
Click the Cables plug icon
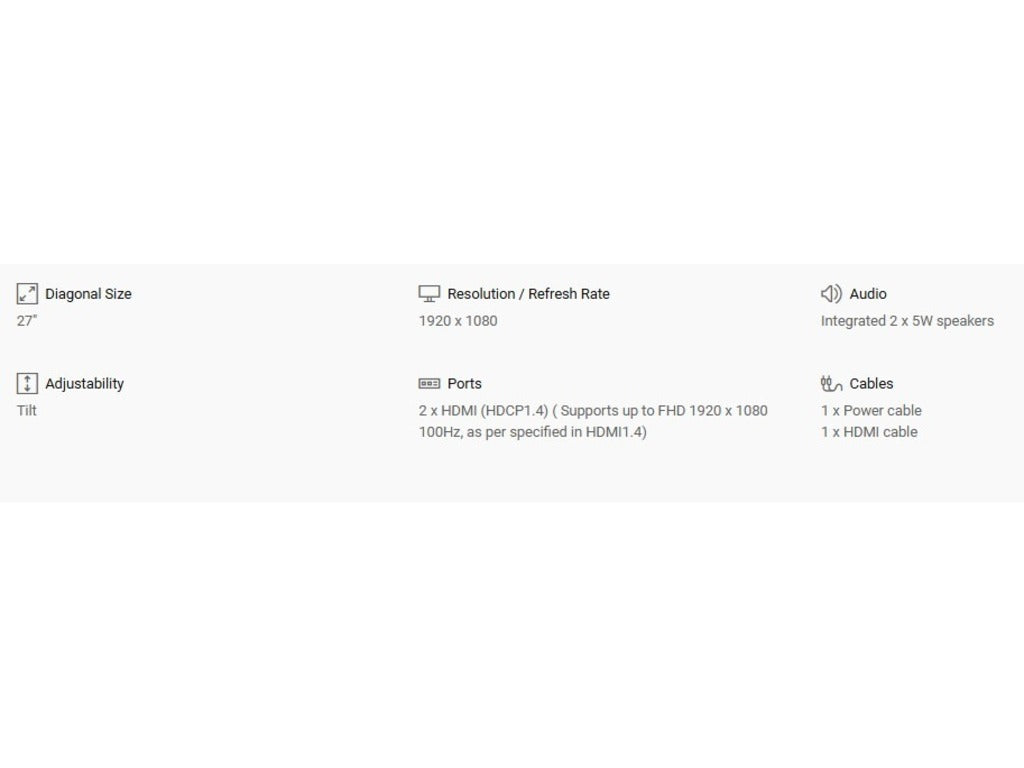click(831, 383)
